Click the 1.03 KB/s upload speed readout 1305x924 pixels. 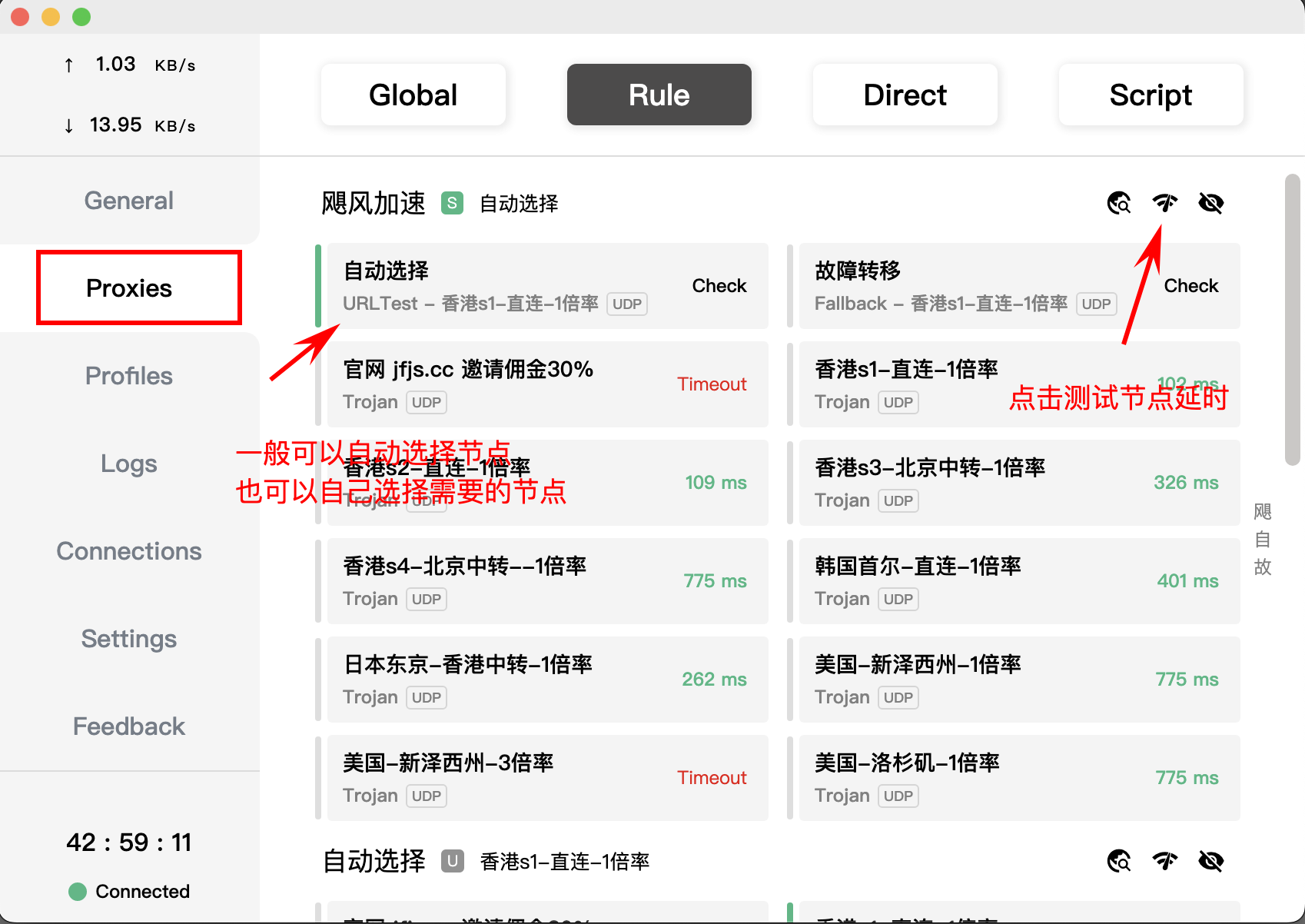[130, 65]
